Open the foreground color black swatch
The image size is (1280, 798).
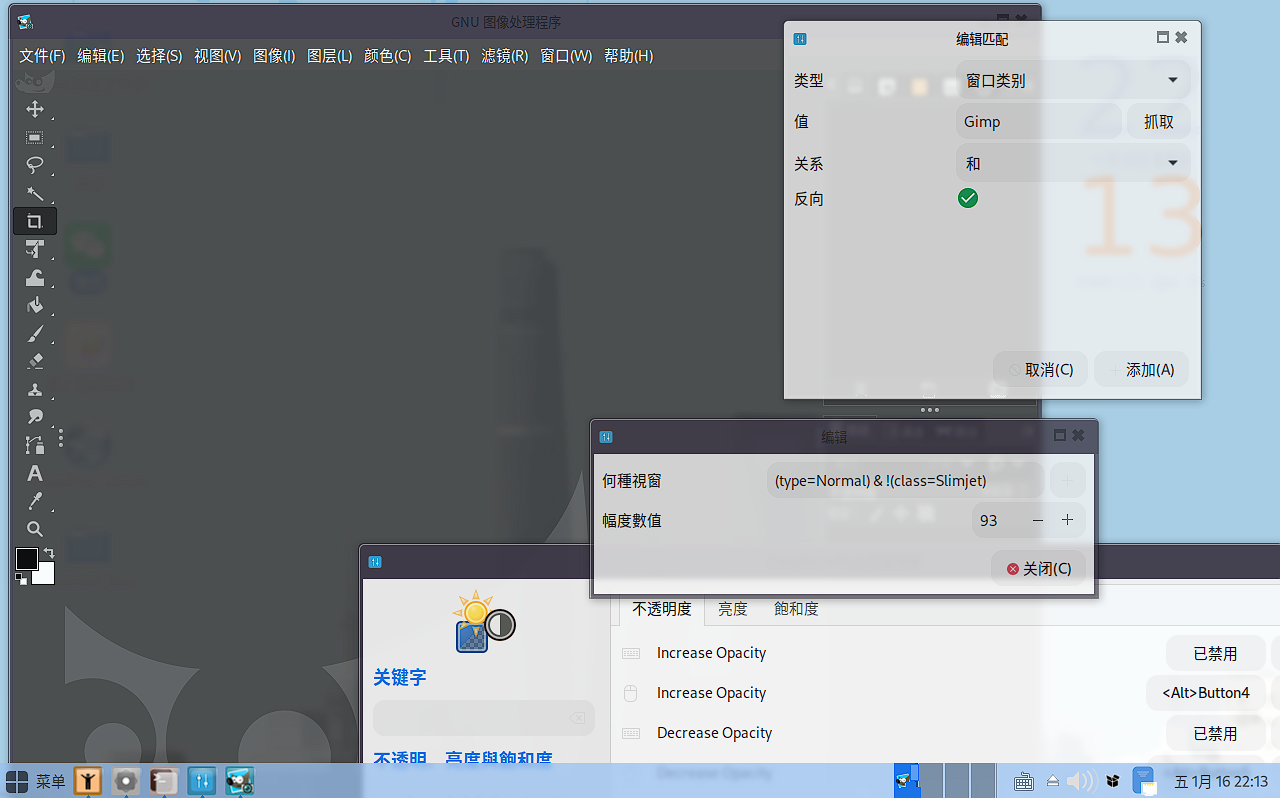(x=26, y=559)
